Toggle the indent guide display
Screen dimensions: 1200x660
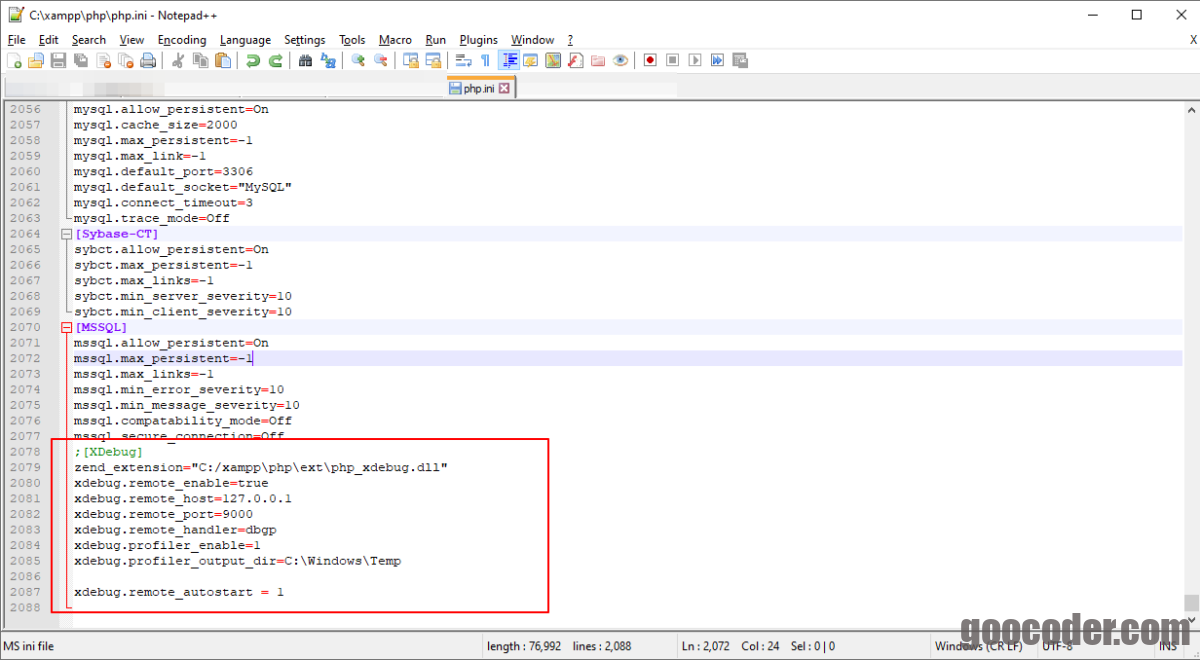click(509, 60)
